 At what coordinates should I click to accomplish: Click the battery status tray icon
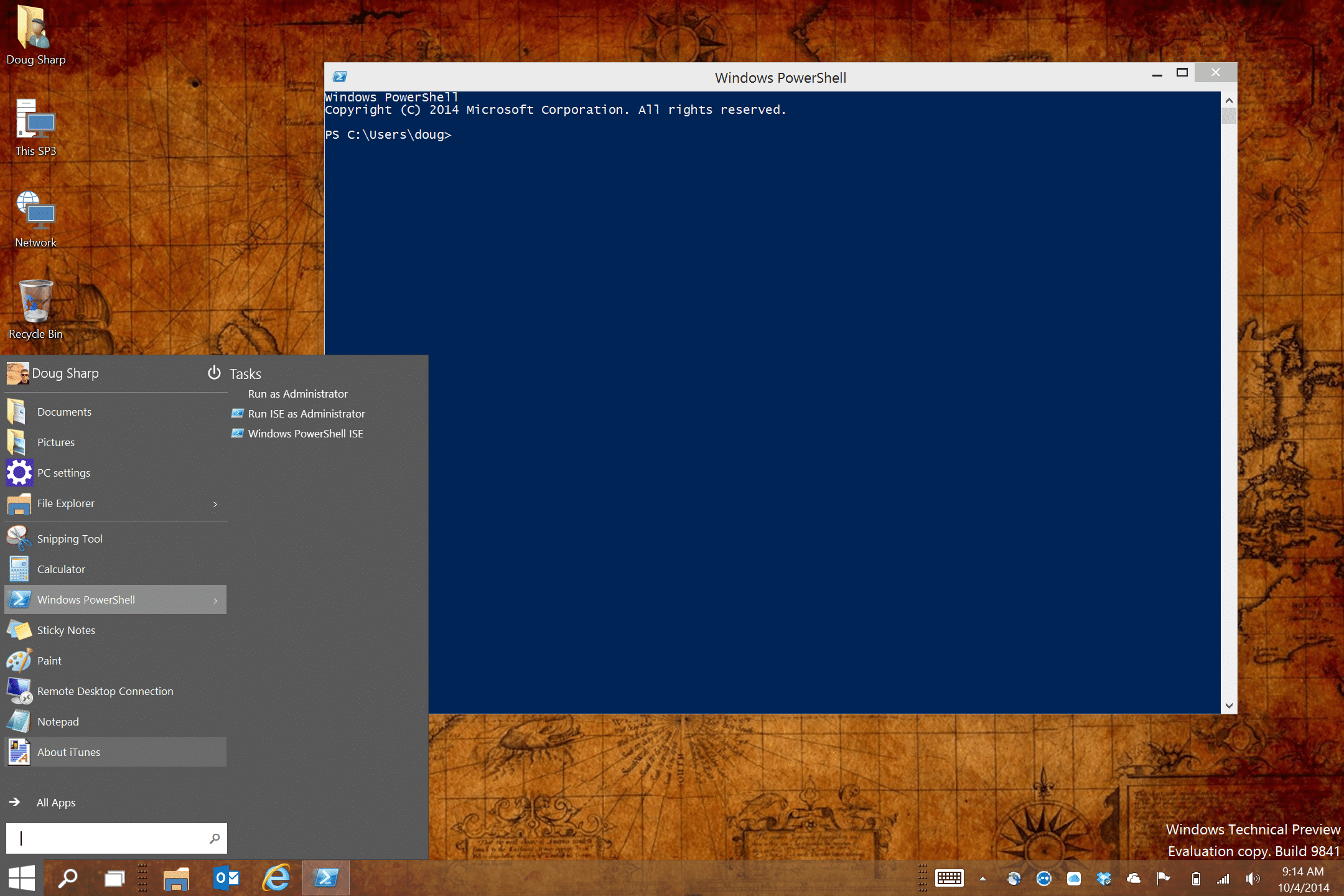pos(1196,879)
